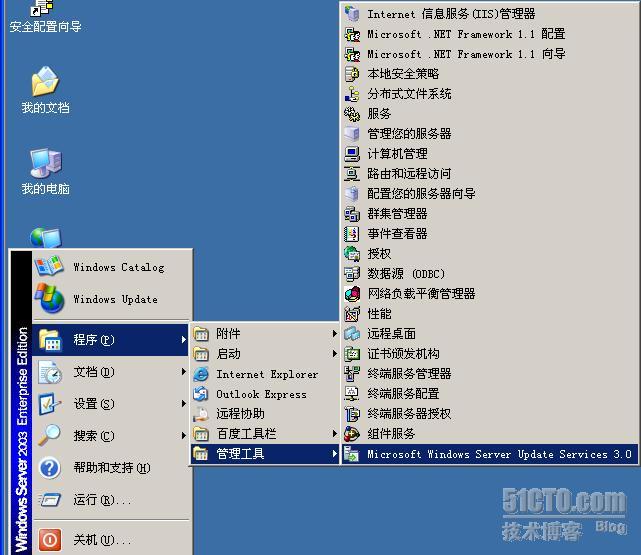Viewport: 641px width, 555px height.
Task: Click the Windows Catalog icon
Action: click(49, 266)
